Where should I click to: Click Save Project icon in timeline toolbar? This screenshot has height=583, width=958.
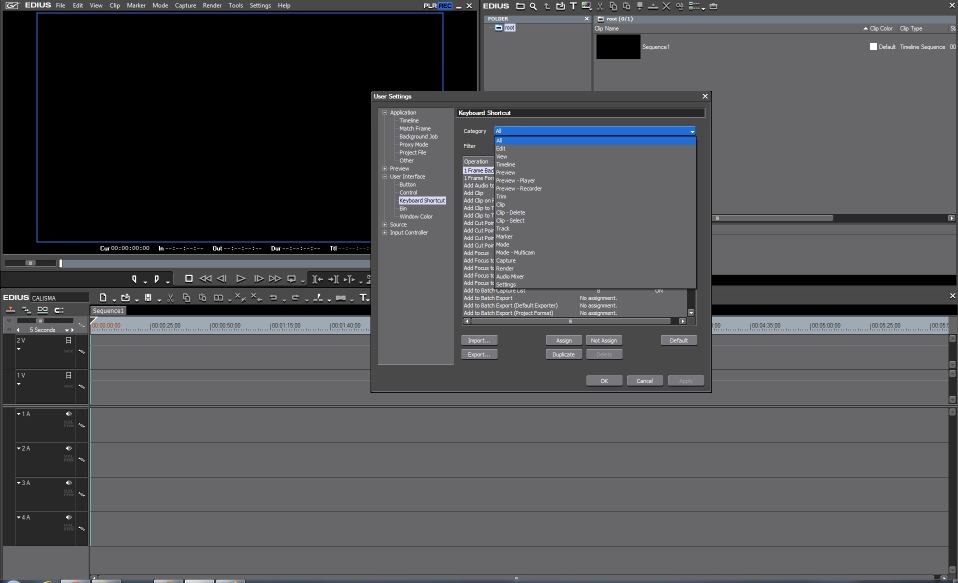(148, 298)
